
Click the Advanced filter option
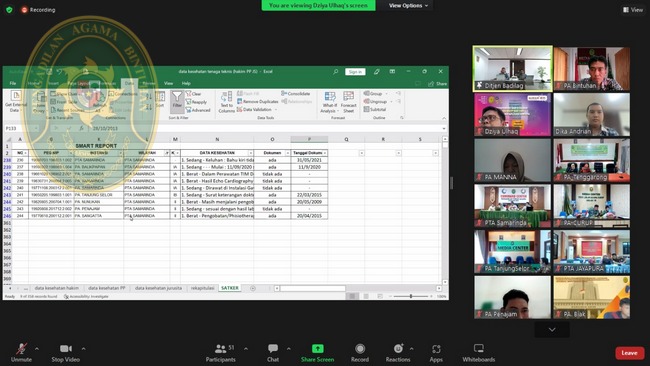[x=198, y=110]
